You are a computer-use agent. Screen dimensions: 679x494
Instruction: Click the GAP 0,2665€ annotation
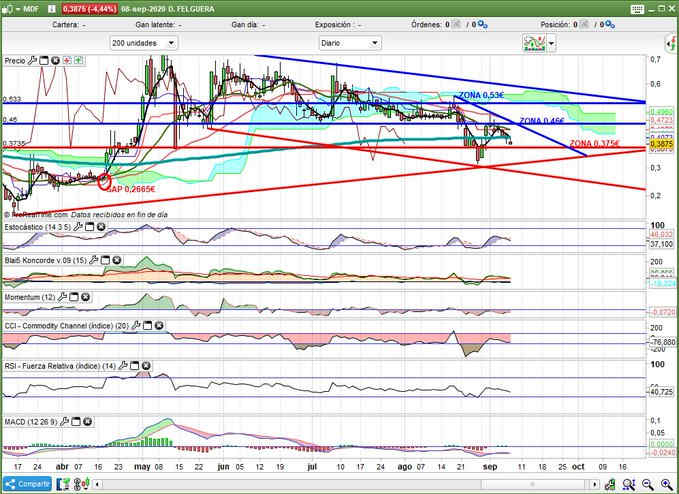click(131, 189)
